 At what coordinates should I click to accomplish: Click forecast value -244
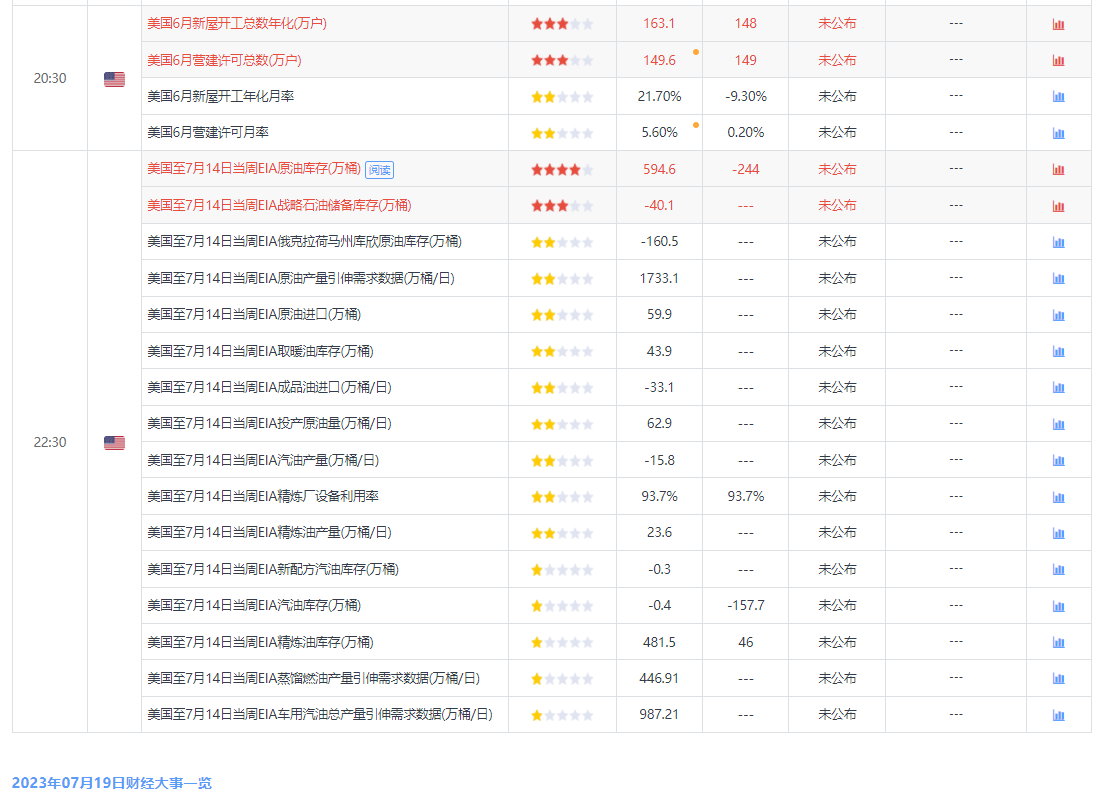pyautogui.click(x=746, y=169)
